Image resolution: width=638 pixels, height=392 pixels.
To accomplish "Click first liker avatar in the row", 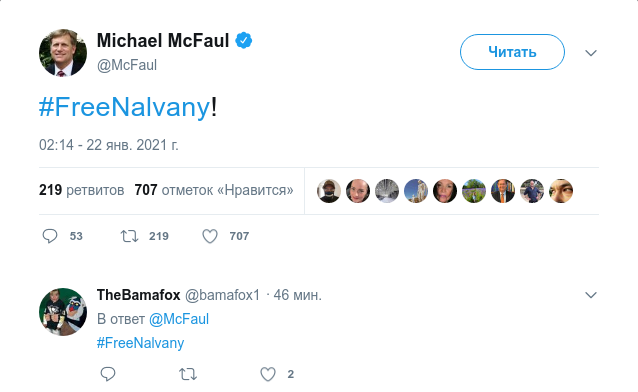I will (x=329, y=191).
